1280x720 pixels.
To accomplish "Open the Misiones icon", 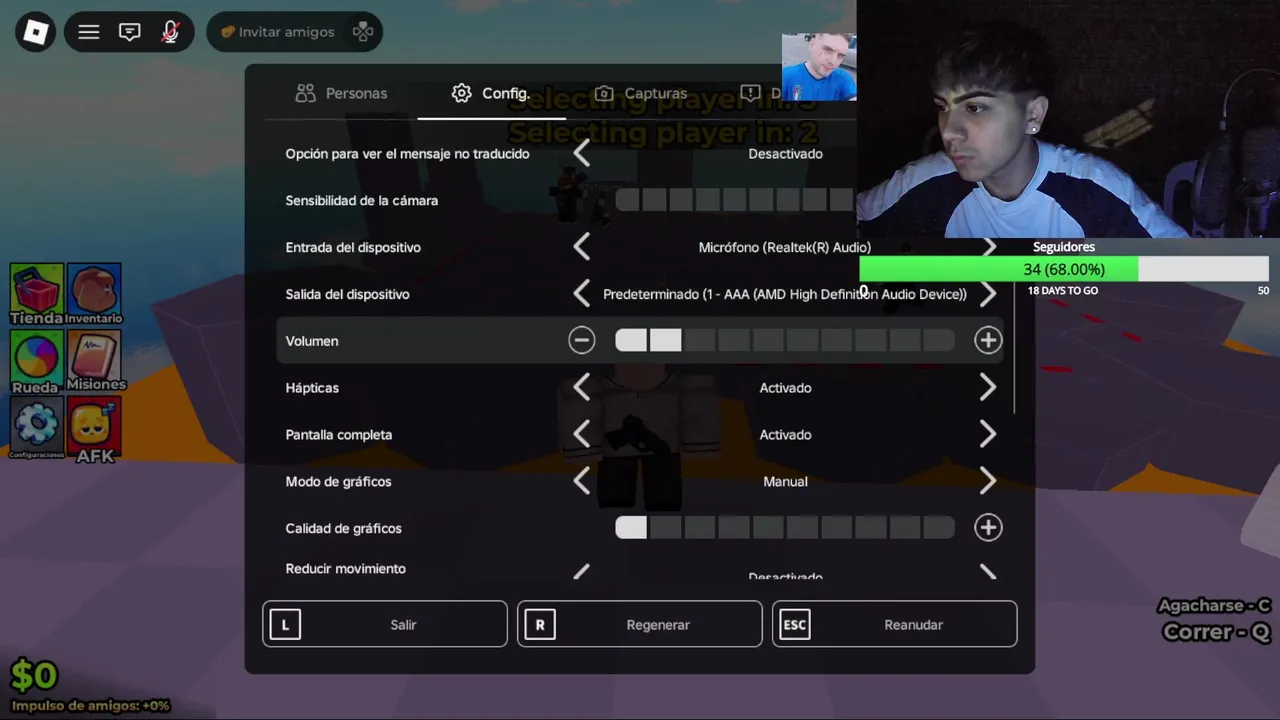I will coord(94,361).
